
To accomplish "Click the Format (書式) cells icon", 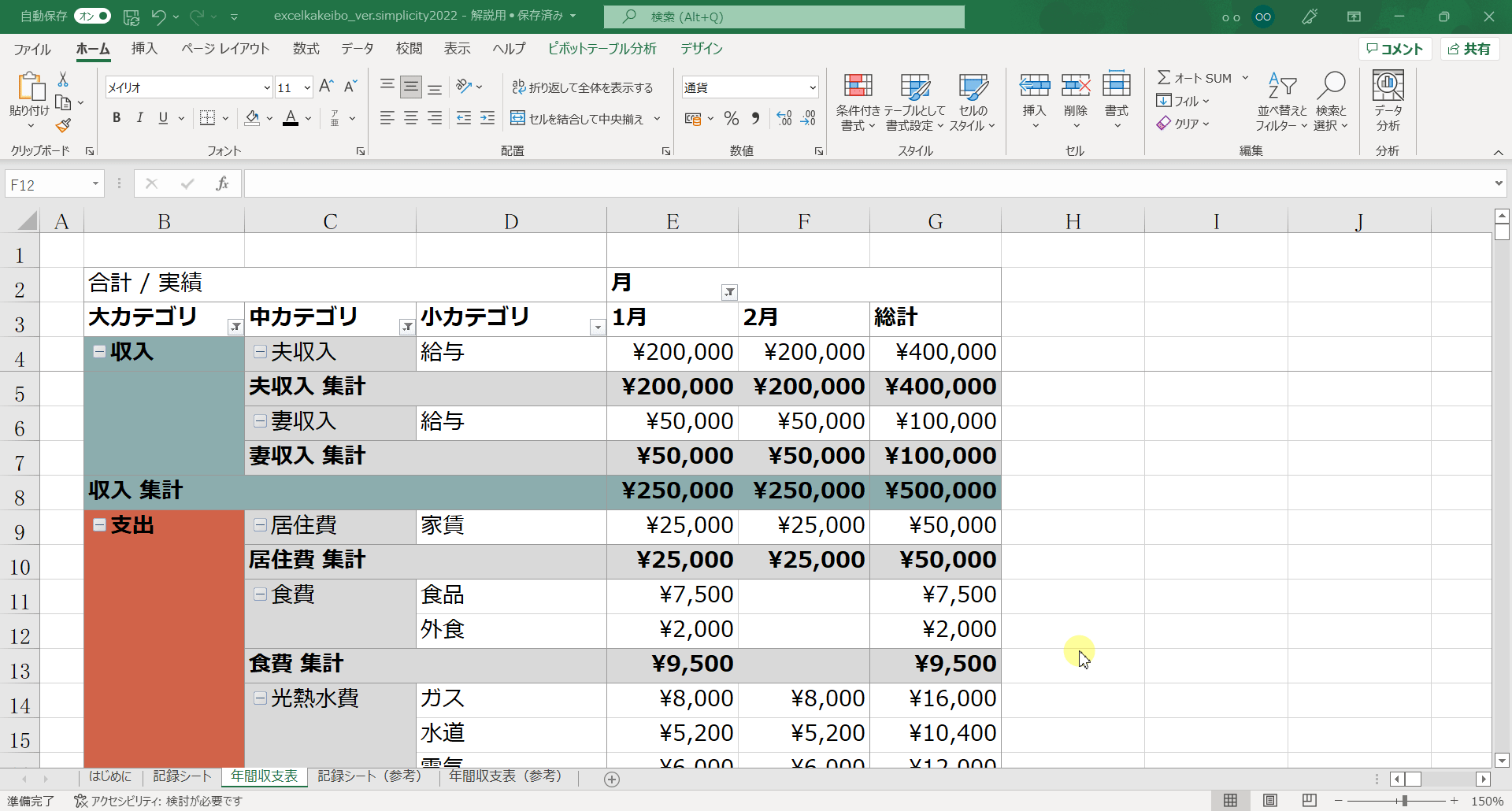I will (1117, 85).
